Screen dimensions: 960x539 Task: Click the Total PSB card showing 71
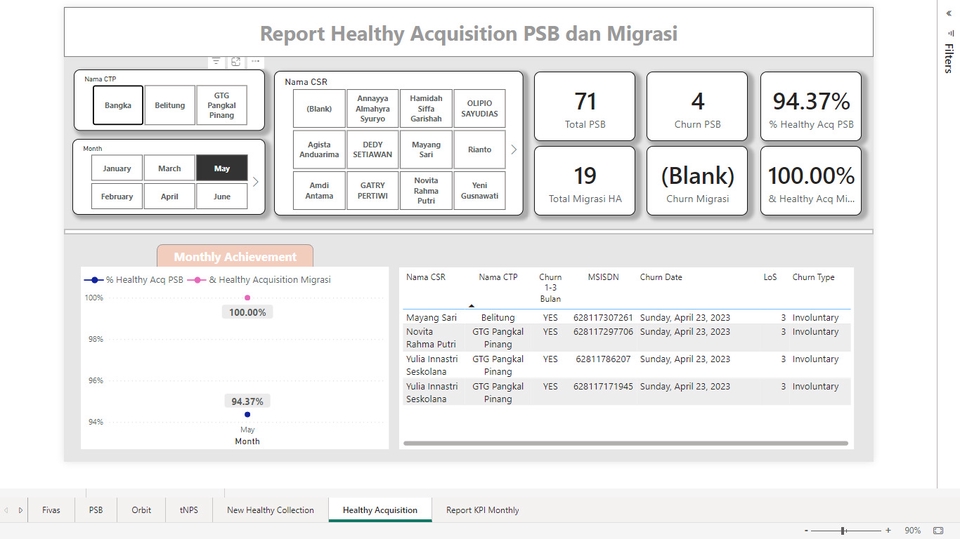[585, 107]
